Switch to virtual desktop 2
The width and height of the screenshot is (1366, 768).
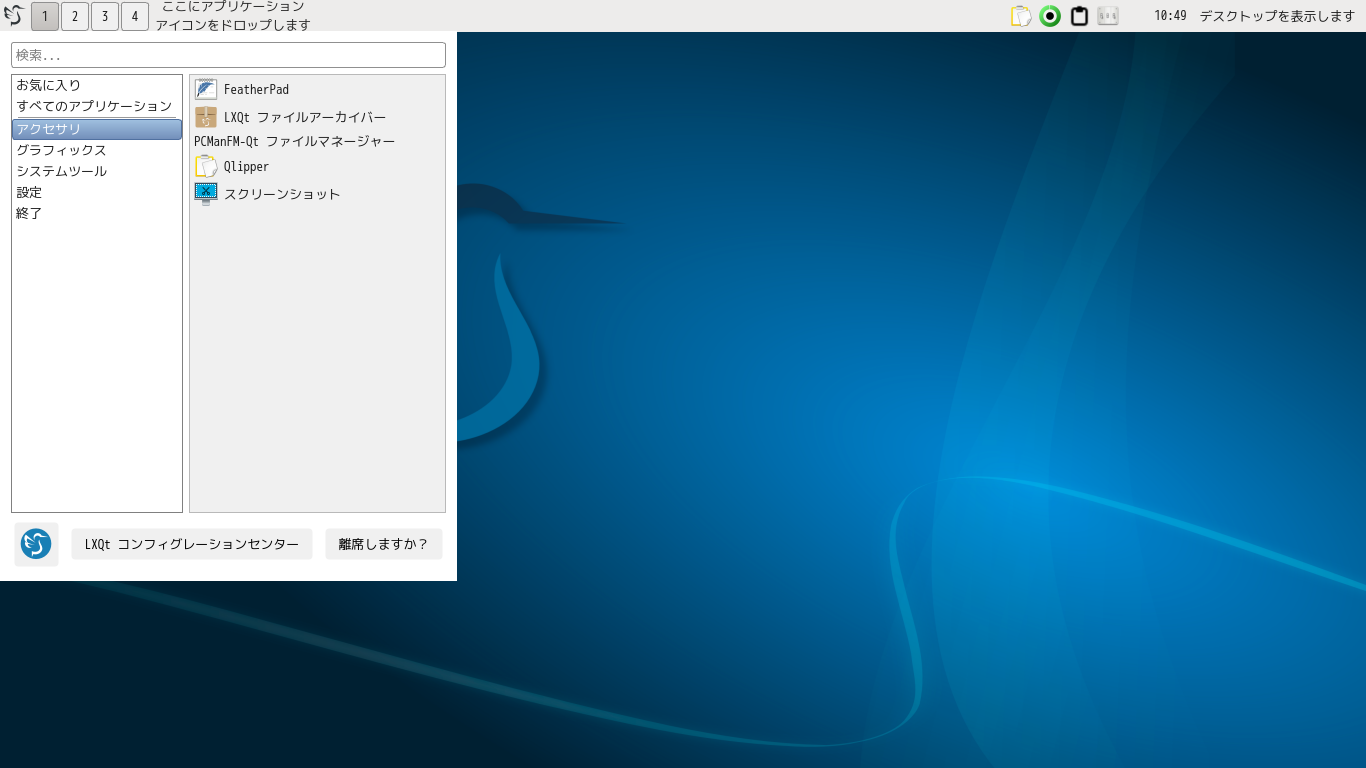[74, 16]
